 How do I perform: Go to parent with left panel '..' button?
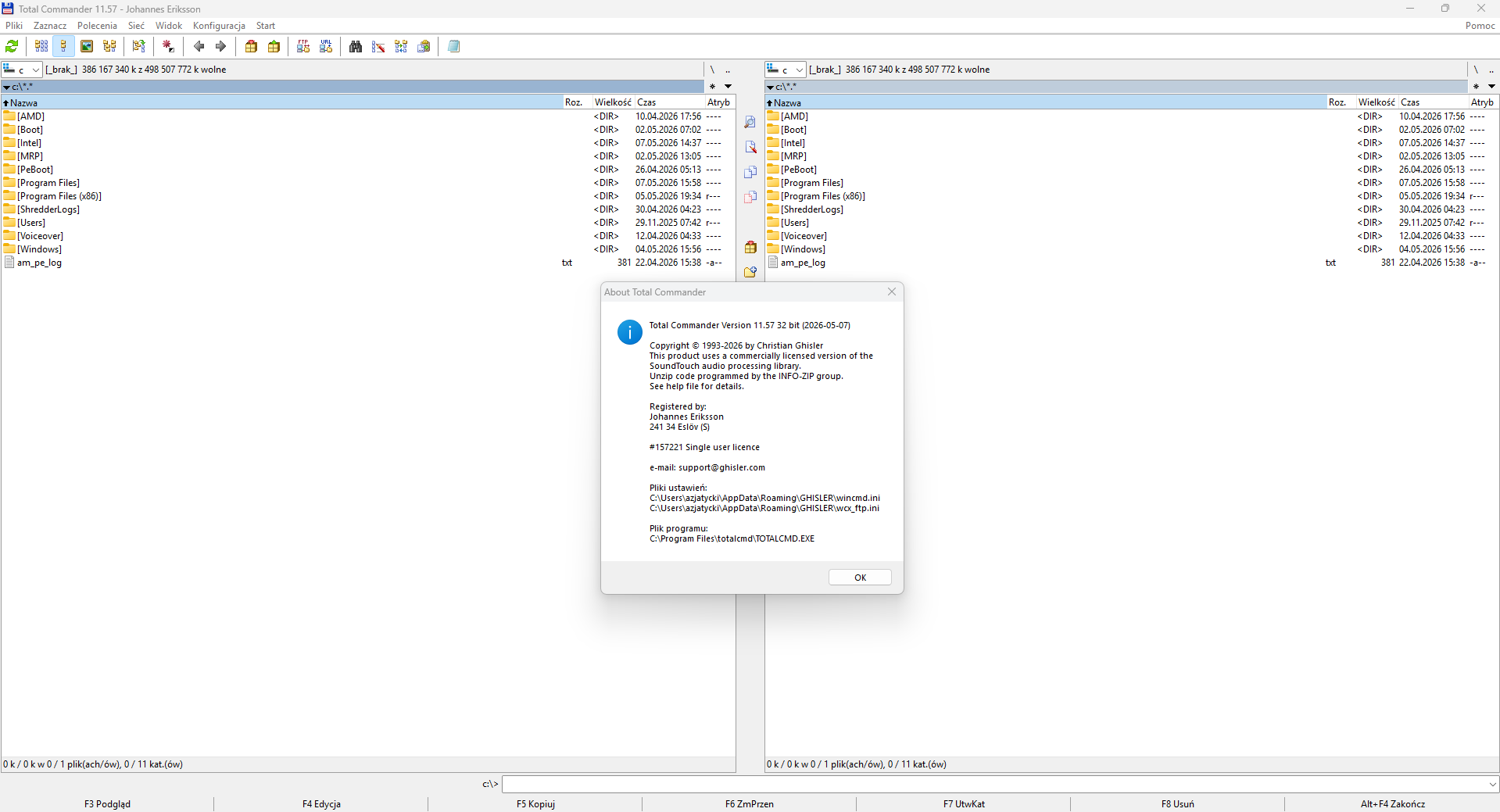728,70
